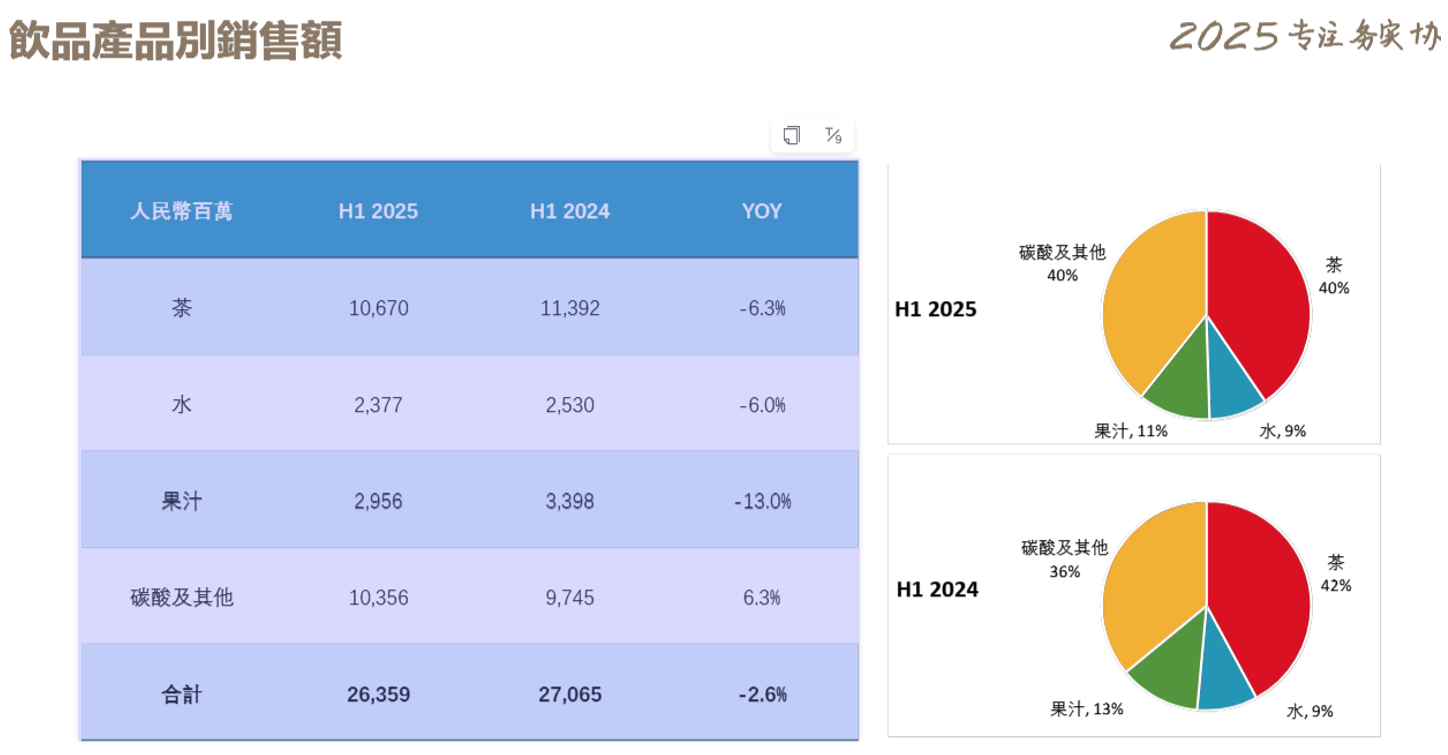
Task: Click the 10,670 tea sales cell
Action: click(378, 308)
